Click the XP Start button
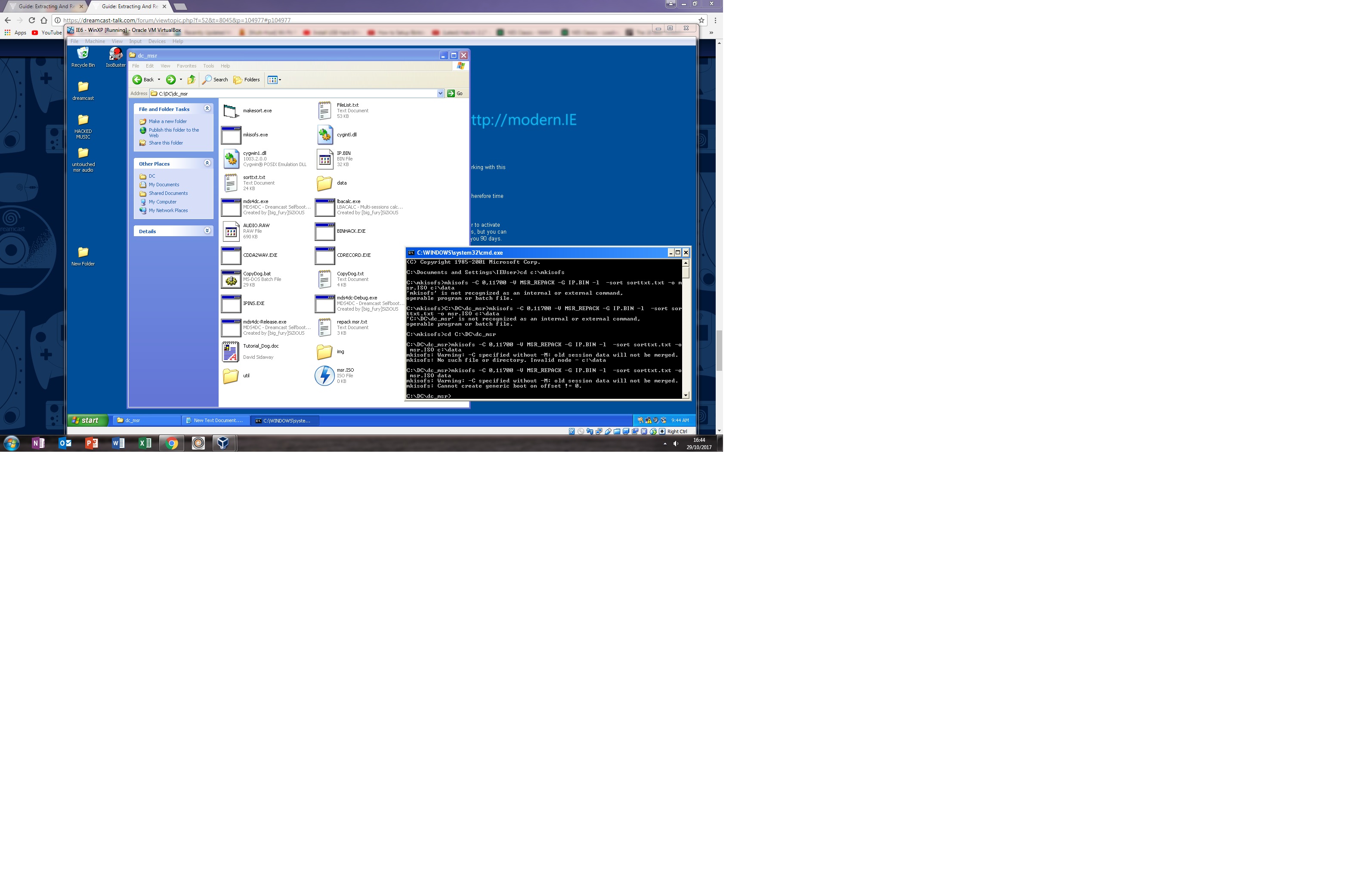The width and height of the screenshot is (1372, 869). (88, 420)
